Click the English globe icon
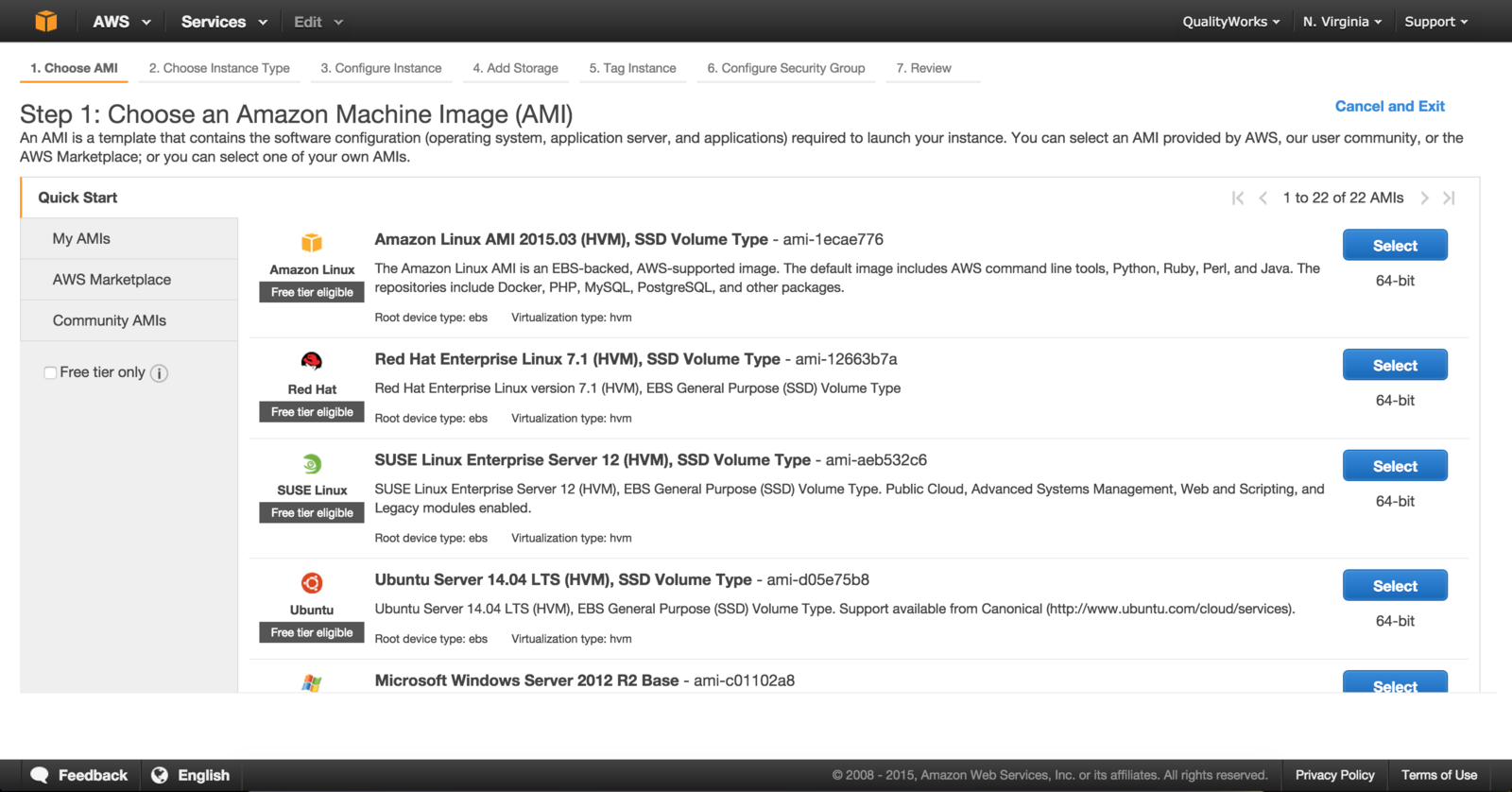The image size is (1512, 792). click(x=160, y=775)
